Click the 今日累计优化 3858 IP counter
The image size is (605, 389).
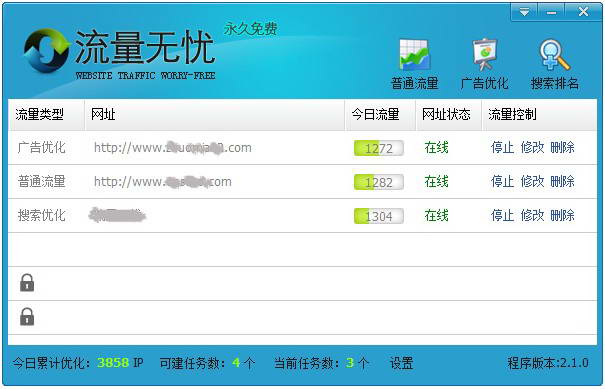point(78,363)
